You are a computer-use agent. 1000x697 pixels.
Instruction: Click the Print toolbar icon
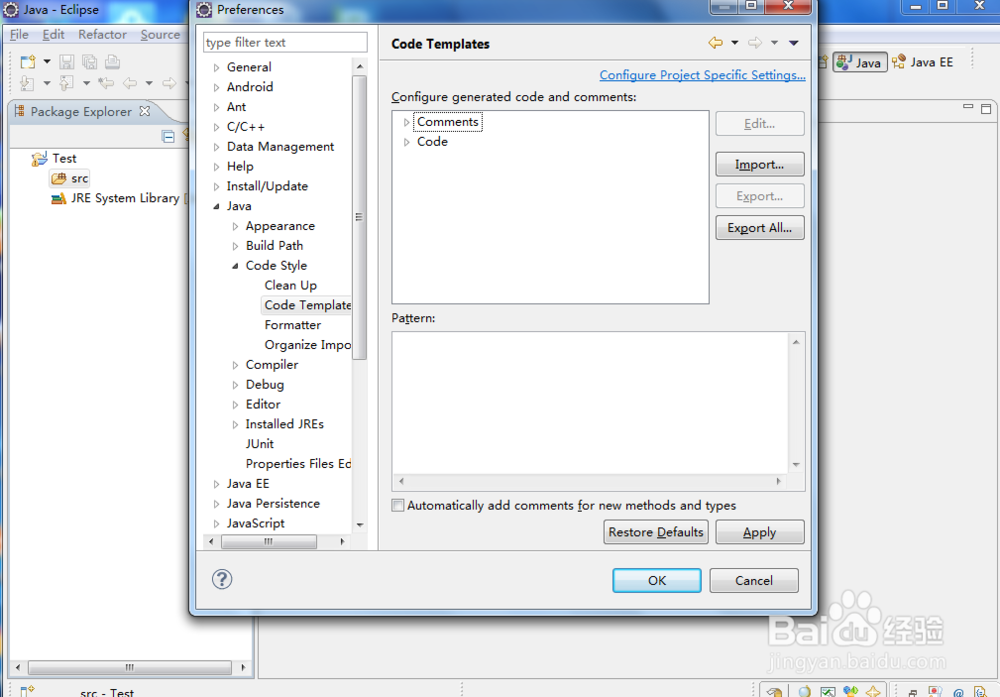pos(112,62)
